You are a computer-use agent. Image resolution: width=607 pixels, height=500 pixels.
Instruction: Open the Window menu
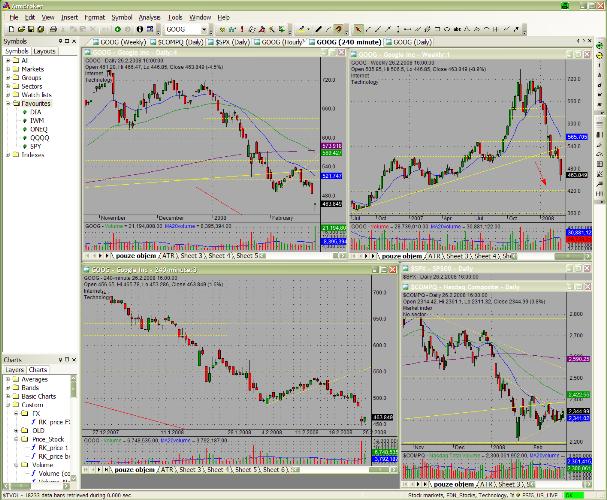(200, 17)
